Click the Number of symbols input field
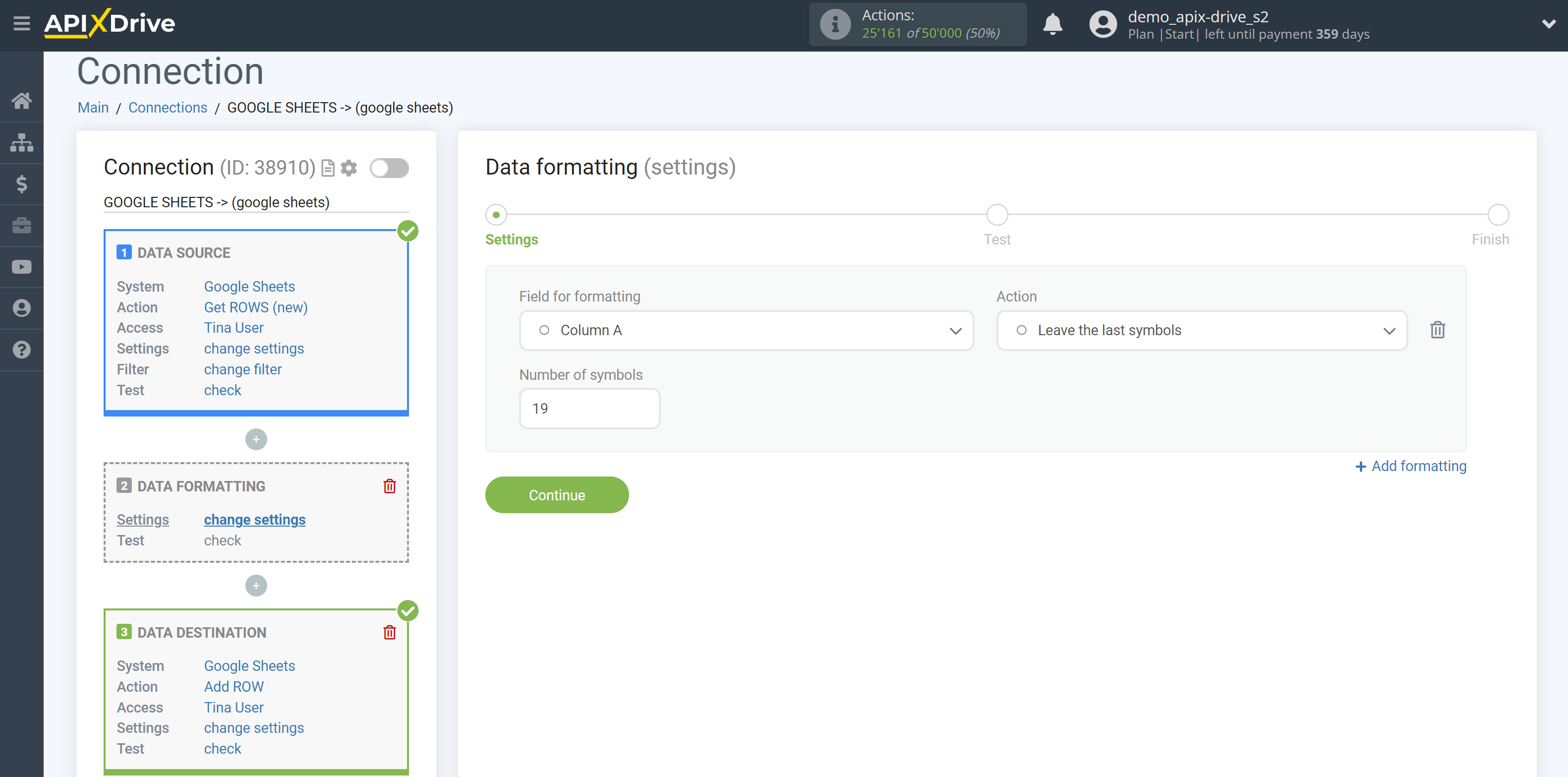1568x777 pixels. click(x=589, y=408)
